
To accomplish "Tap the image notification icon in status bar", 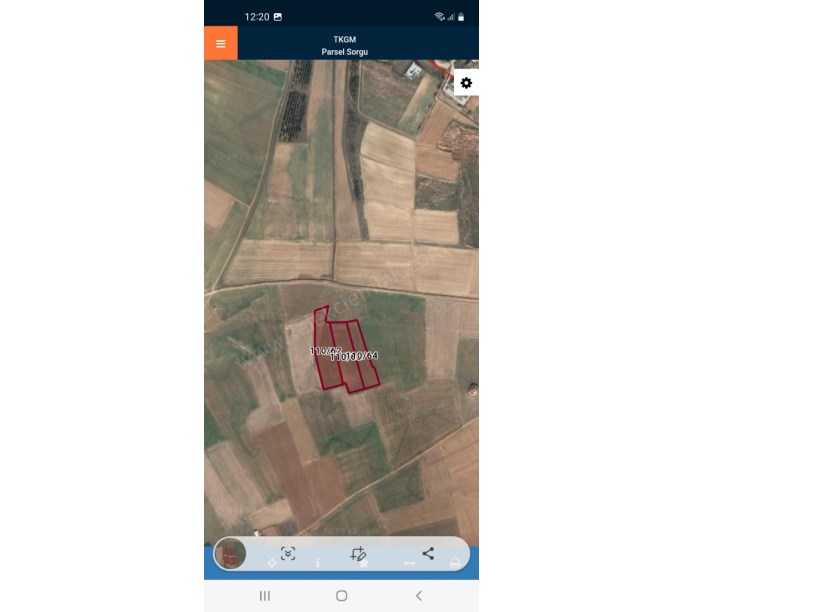I will coord(278,17).
